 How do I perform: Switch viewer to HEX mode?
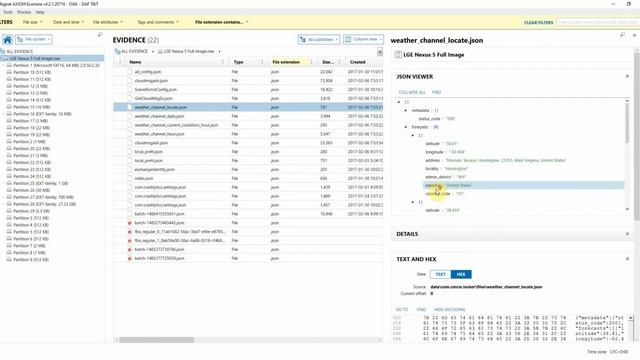[461, 274]
